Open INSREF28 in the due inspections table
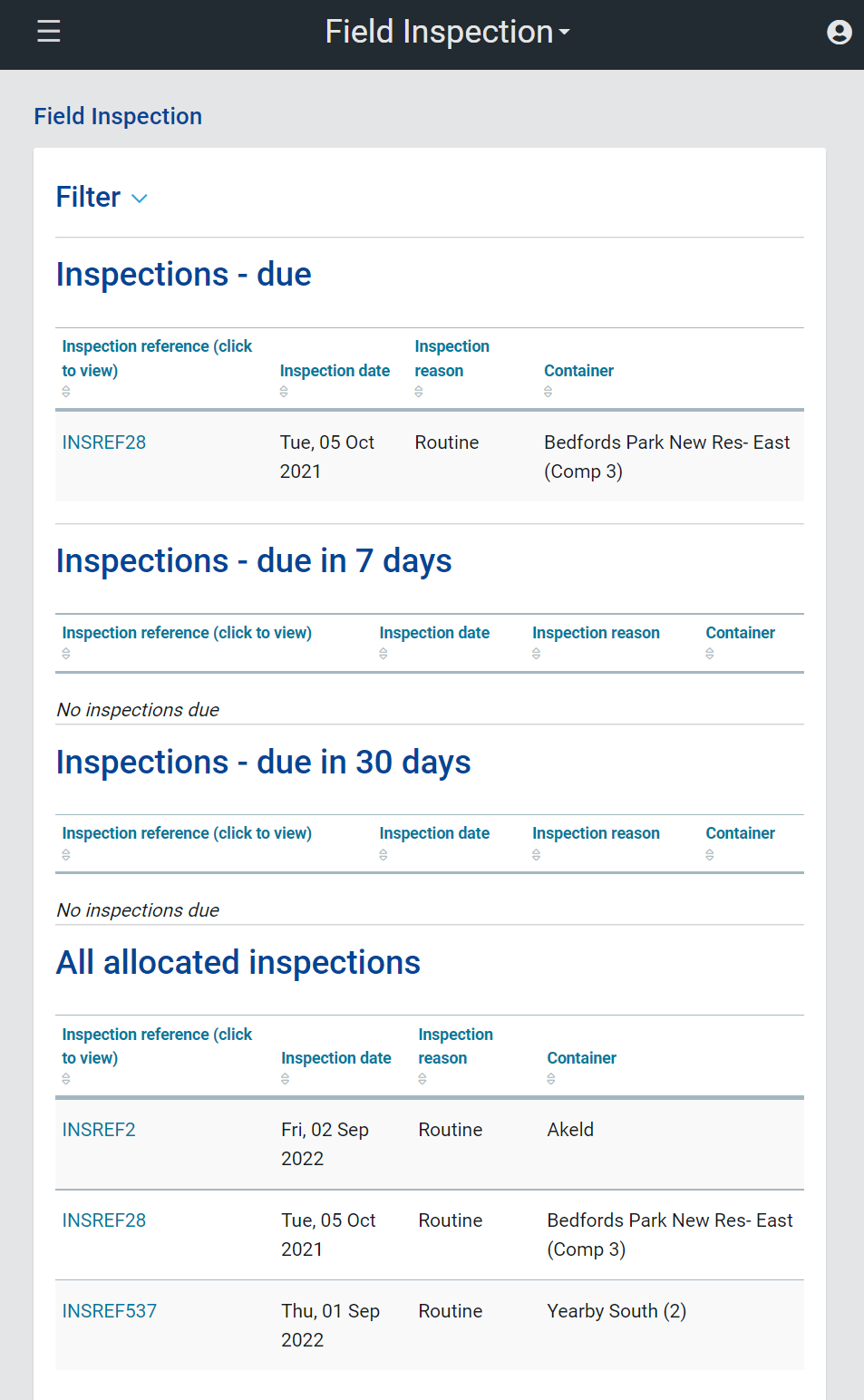The image size is (864, 1400). tap(104, 442)
